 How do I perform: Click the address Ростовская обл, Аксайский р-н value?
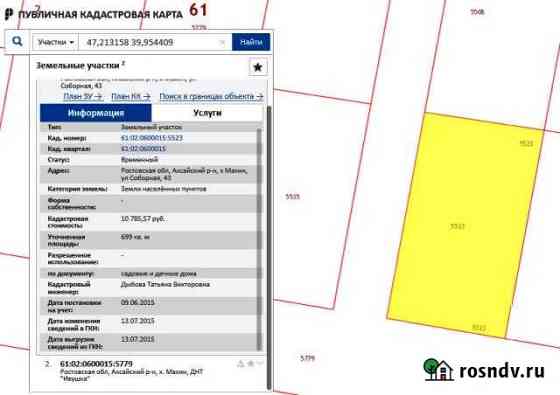(184, 174)
